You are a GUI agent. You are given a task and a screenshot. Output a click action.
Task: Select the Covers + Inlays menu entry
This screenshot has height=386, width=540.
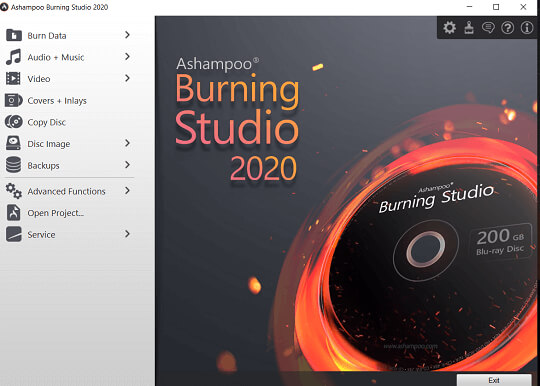tap(69, 100)
